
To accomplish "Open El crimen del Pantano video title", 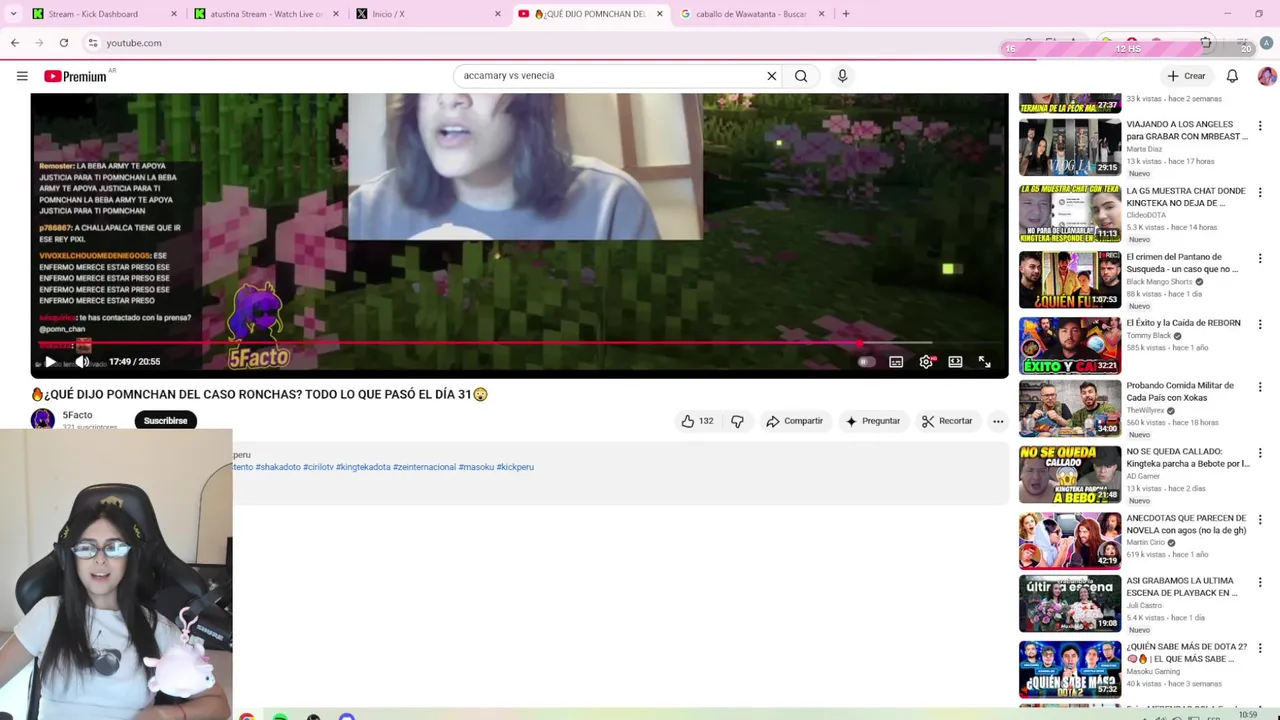I will click(x=1183, y=263).
